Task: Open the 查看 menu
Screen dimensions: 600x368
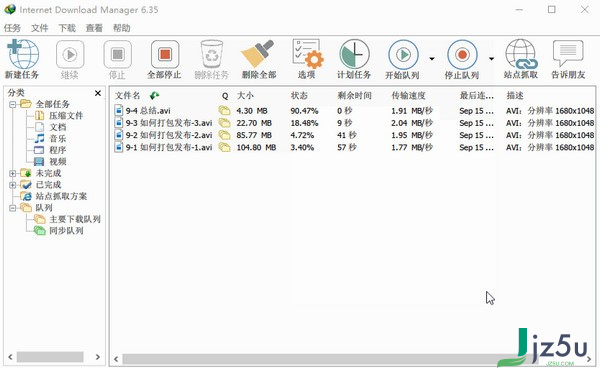Action: (94, 28)
